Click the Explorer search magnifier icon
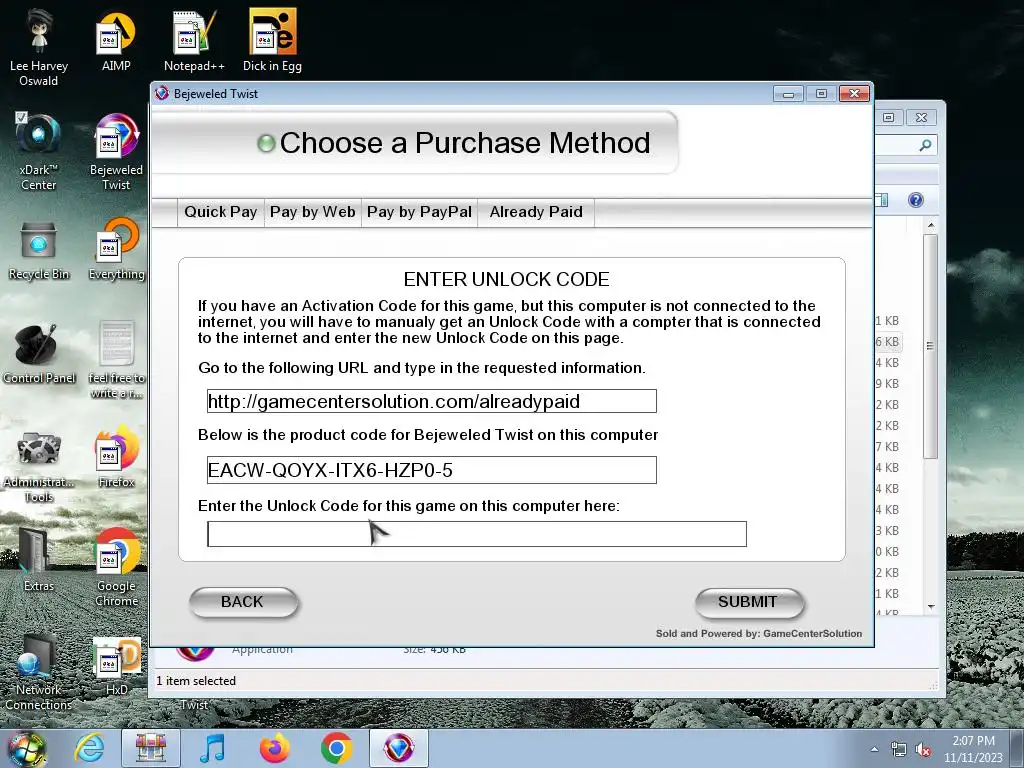The height and width of the screenshot is (768, 1024). 925,145
